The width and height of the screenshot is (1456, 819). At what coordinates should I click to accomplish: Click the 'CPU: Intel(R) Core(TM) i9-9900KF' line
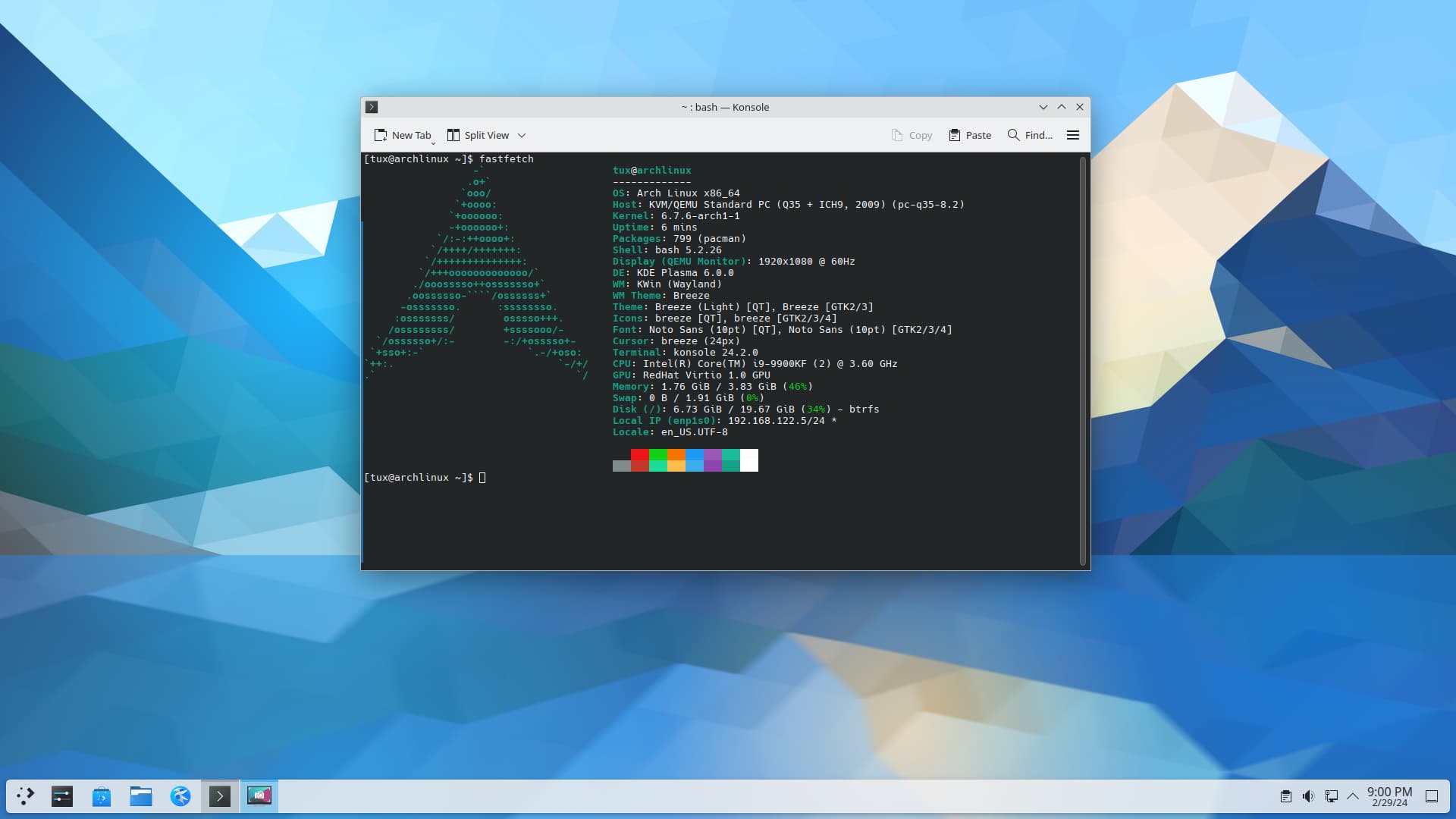(x=755, y=364)
